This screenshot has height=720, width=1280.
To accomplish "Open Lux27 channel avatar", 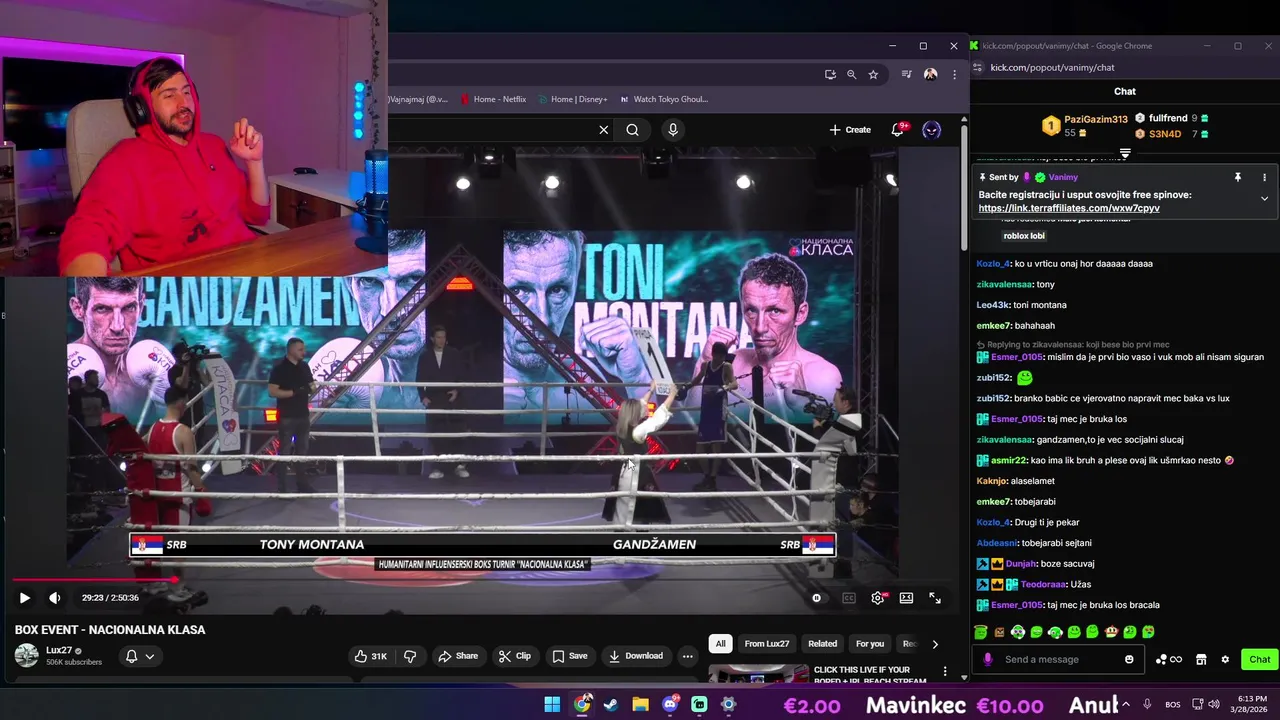I will [x=27, y=656].
